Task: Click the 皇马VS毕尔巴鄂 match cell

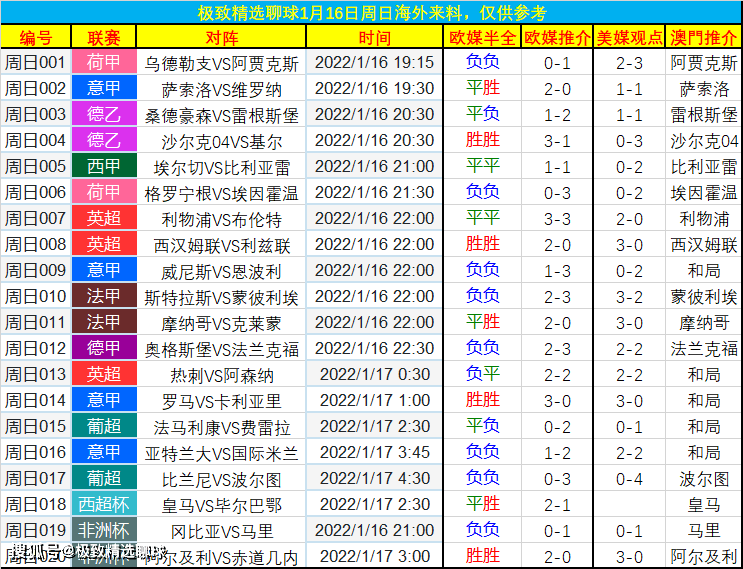Action: click(x=221, y=505)
